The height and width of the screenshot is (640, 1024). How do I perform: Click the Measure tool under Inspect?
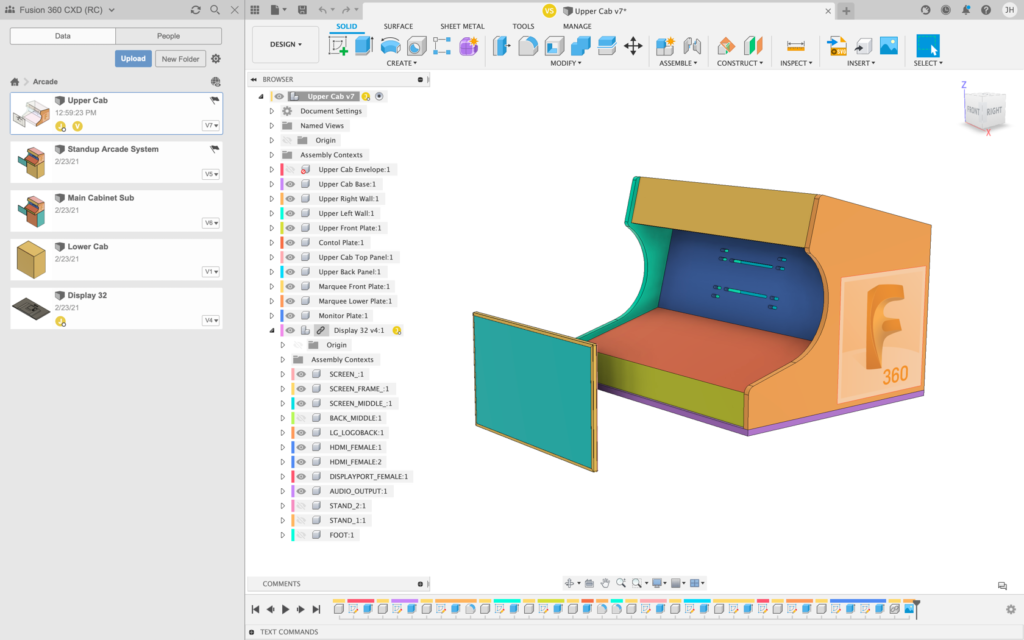point(796,46)
